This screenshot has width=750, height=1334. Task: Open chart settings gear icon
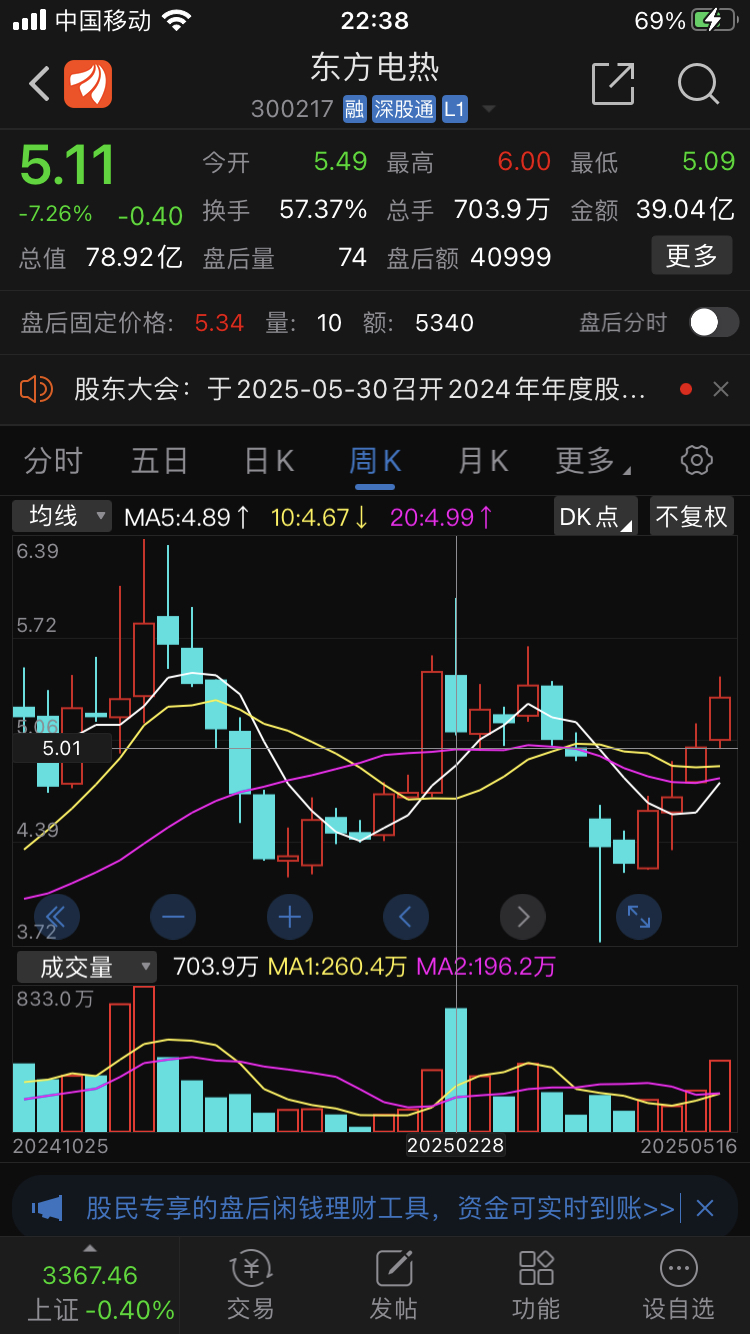(x=696, y=460)
